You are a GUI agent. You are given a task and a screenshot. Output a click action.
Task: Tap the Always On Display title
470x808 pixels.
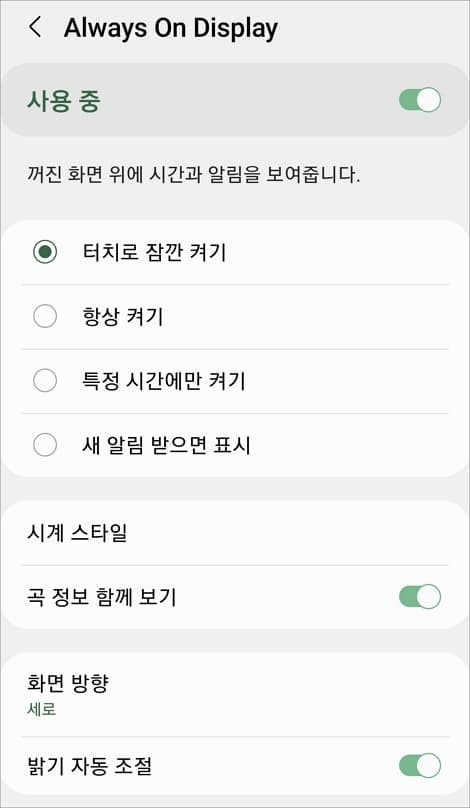pyautogui.click(x=171, y=28)
